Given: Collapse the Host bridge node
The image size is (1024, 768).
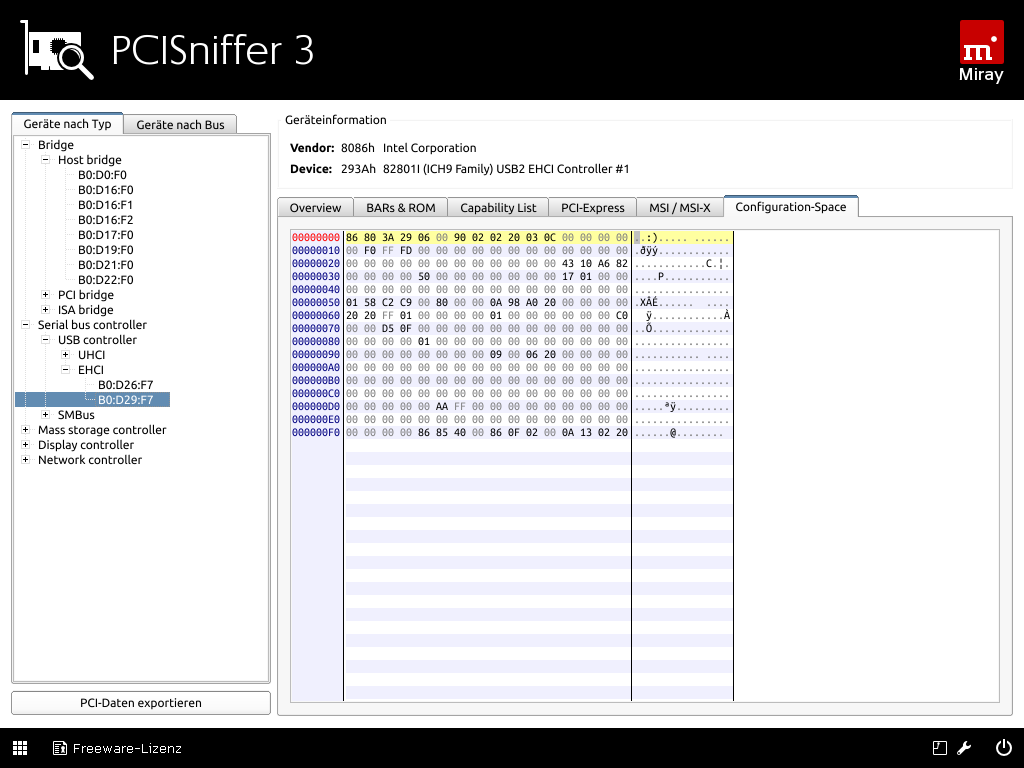Looking at the screenshot, I should (46, 159).
